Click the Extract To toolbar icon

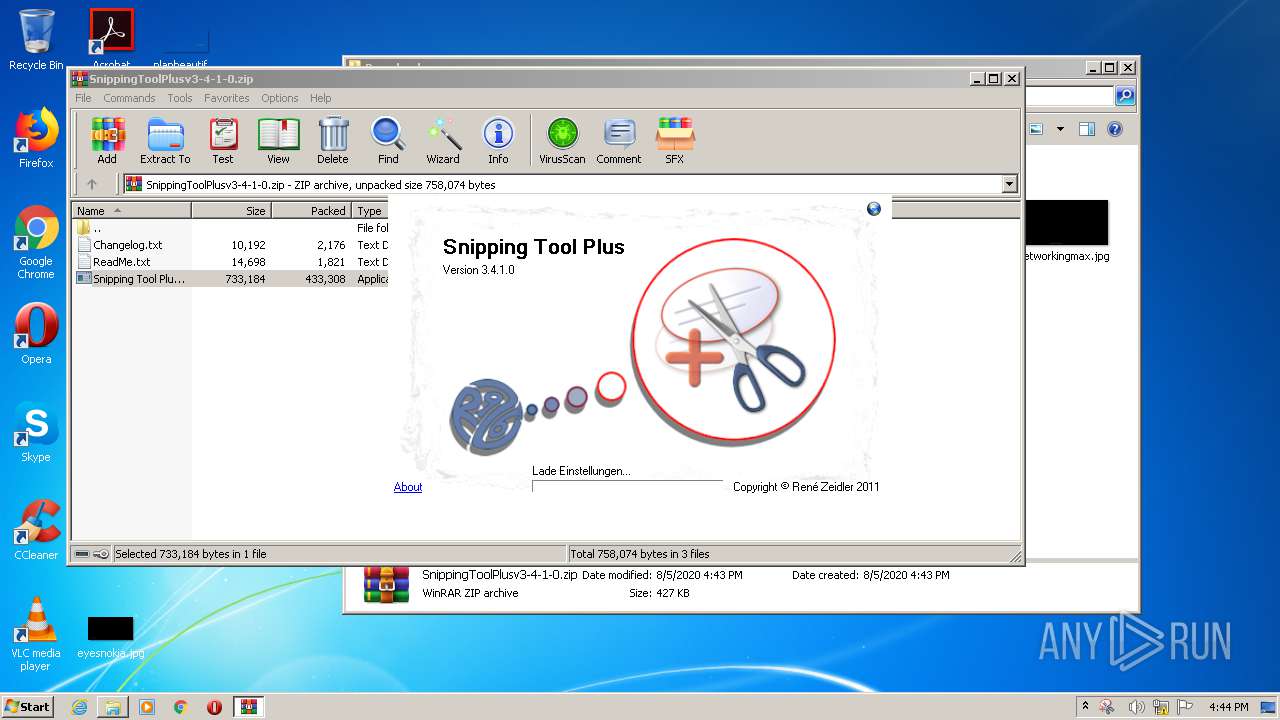pos(165,140)
